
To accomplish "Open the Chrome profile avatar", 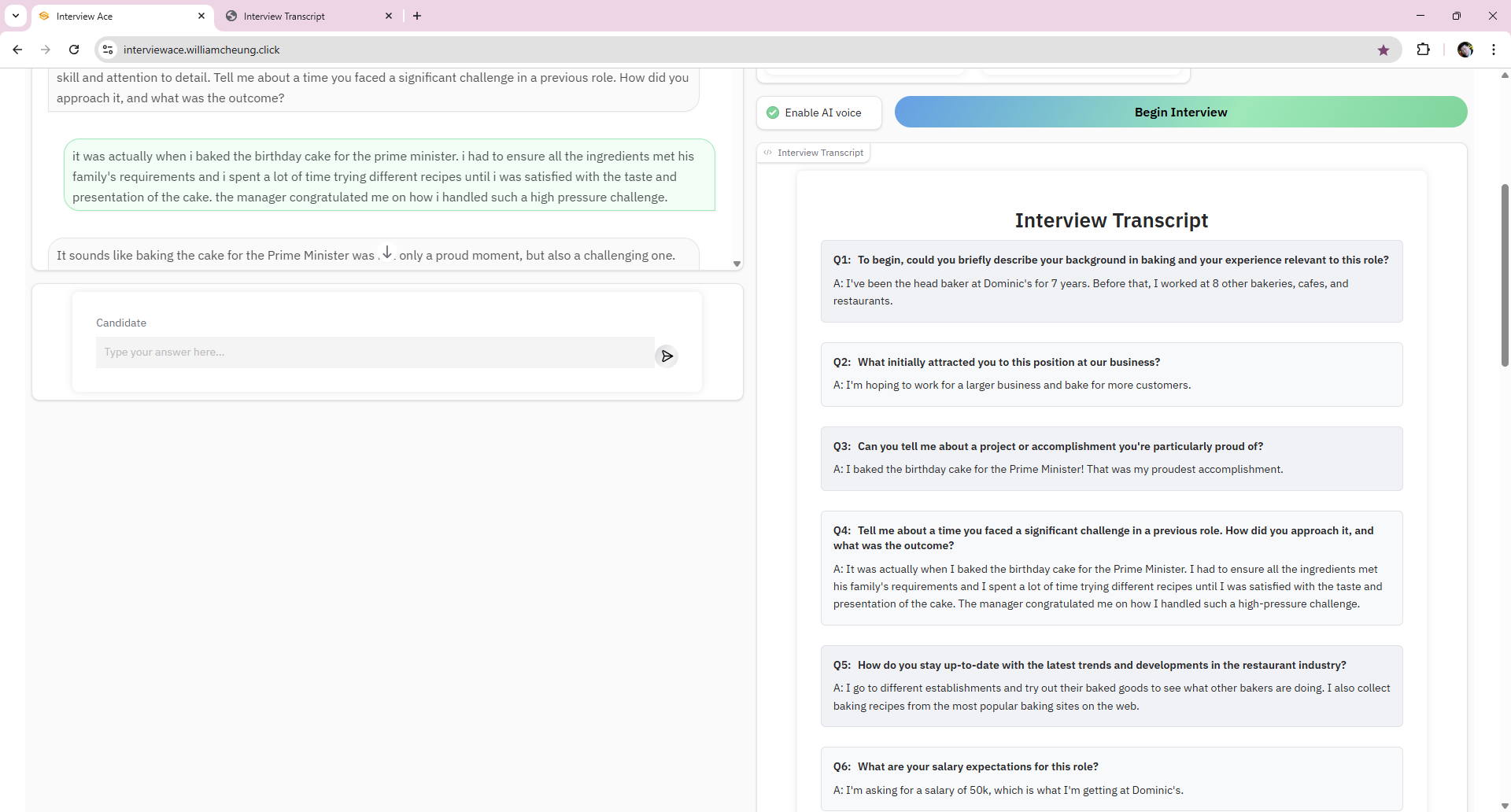I will [1465, 50].
